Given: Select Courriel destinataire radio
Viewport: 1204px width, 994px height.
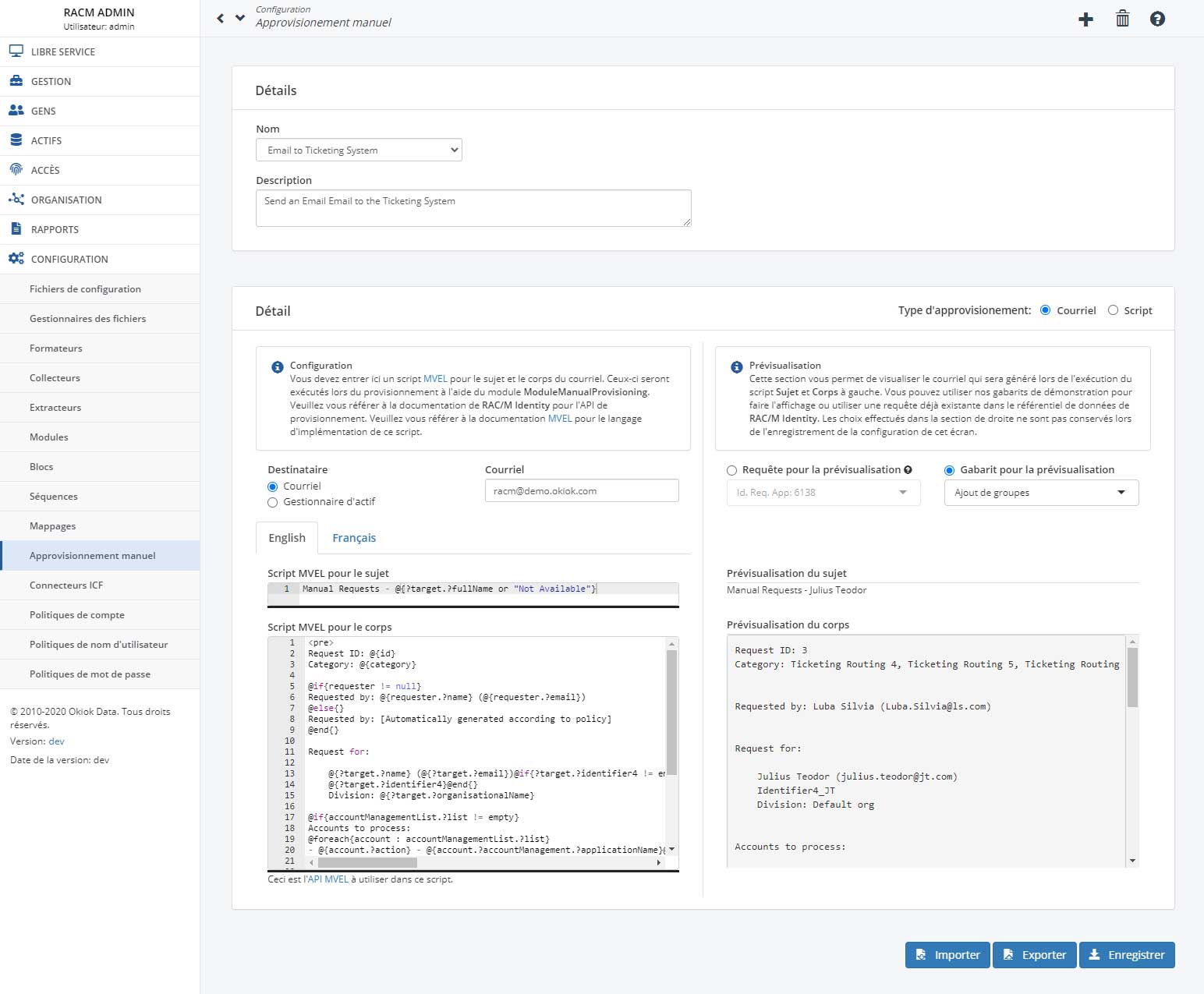Looking at the screenshot, I should click(x=272, y=486).
